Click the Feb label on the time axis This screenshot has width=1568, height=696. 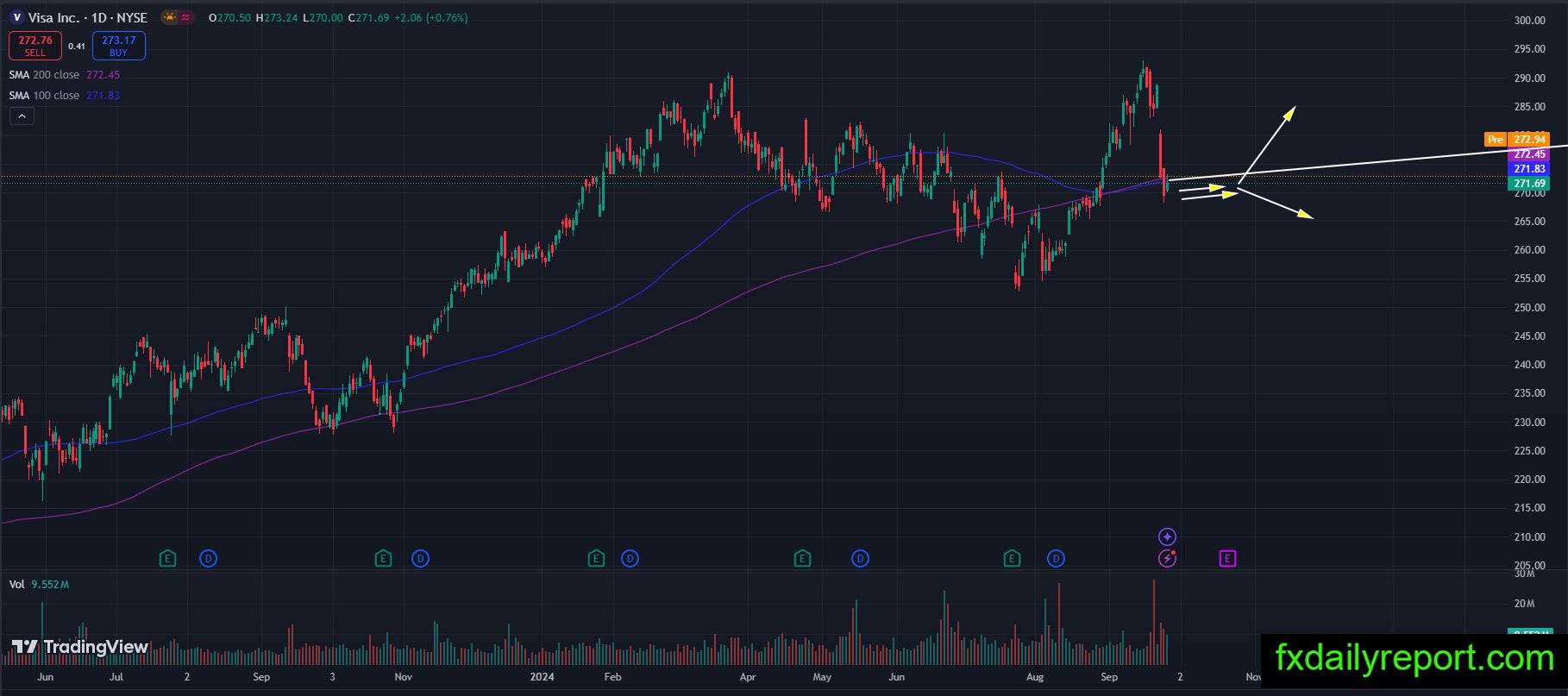tap(612, 677)
